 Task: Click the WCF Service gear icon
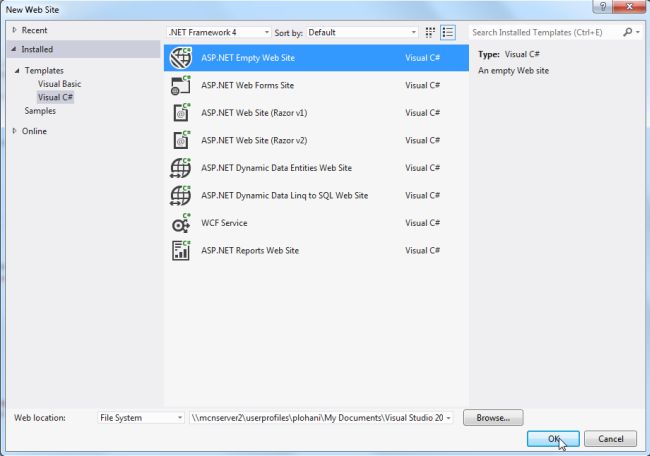pos(181,223)
